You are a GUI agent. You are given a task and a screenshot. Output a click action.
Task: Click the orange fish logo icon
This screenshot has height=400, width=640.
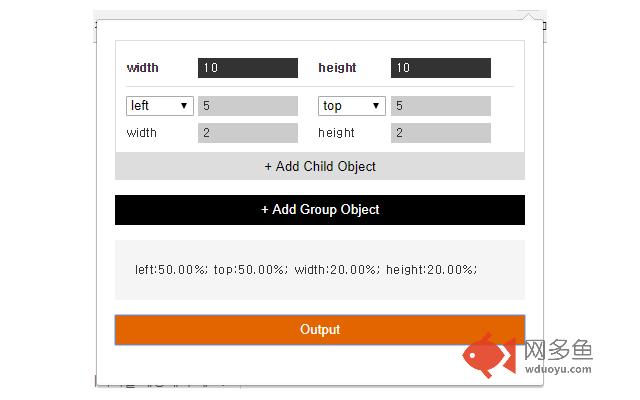pos(489,355)
